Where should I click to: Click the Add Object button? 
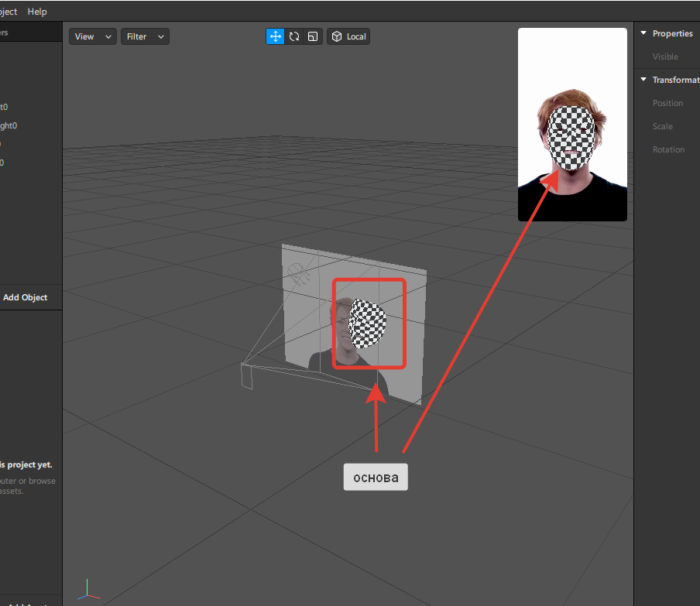25,297
